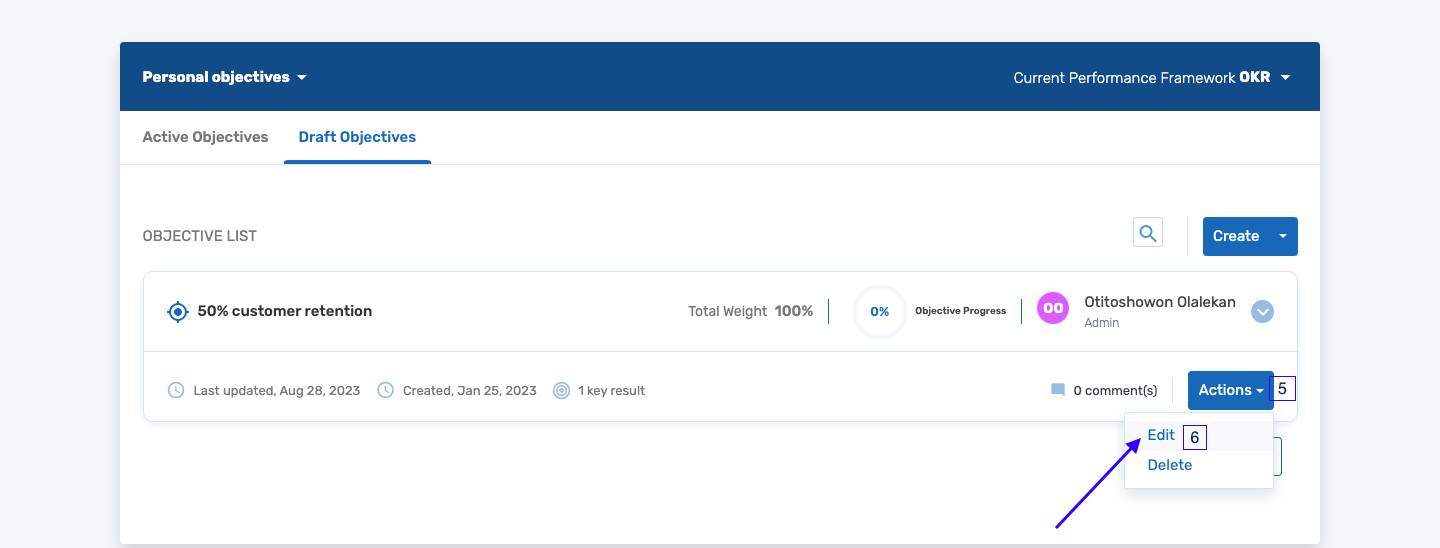Switch to the Active Objectives tab
Screen dimensions: 1440x548
[x=205, y=137]
